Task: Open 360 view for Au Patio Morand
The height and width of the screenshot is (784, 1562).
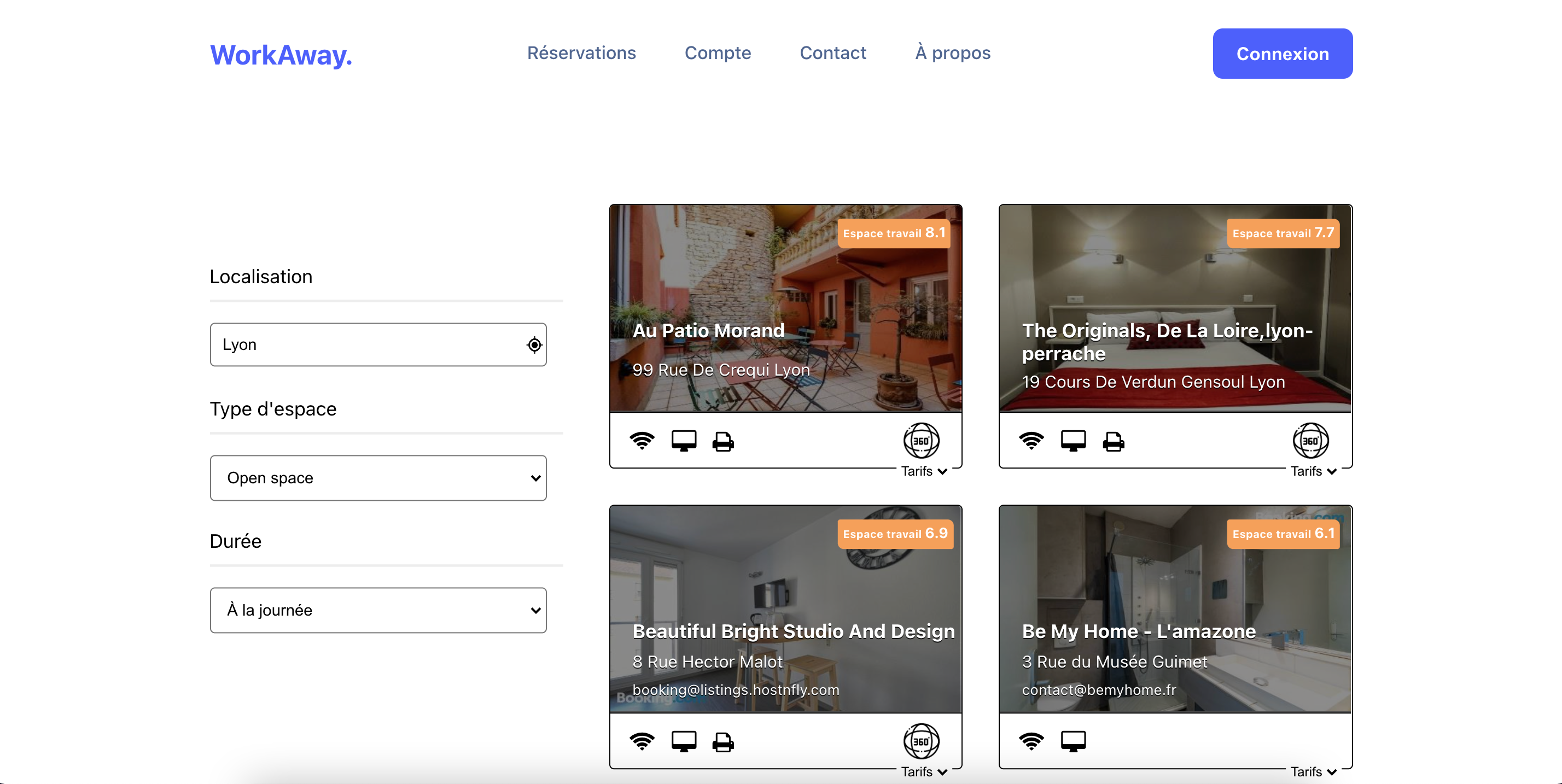Action: (x=920, y=441)
